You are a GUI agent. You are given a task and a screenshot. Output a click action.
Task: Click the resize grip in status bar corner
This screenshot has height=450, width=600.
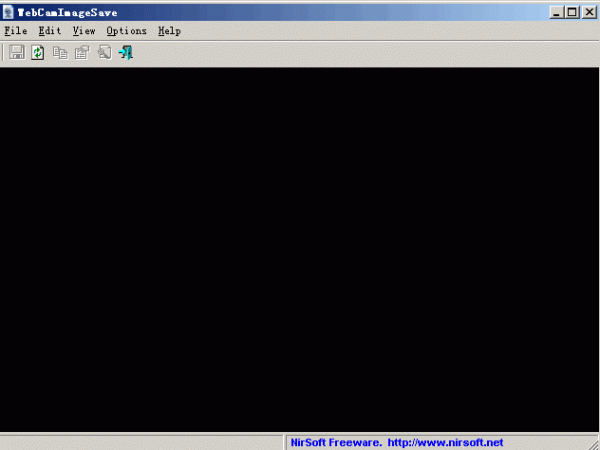click(593, 443)
